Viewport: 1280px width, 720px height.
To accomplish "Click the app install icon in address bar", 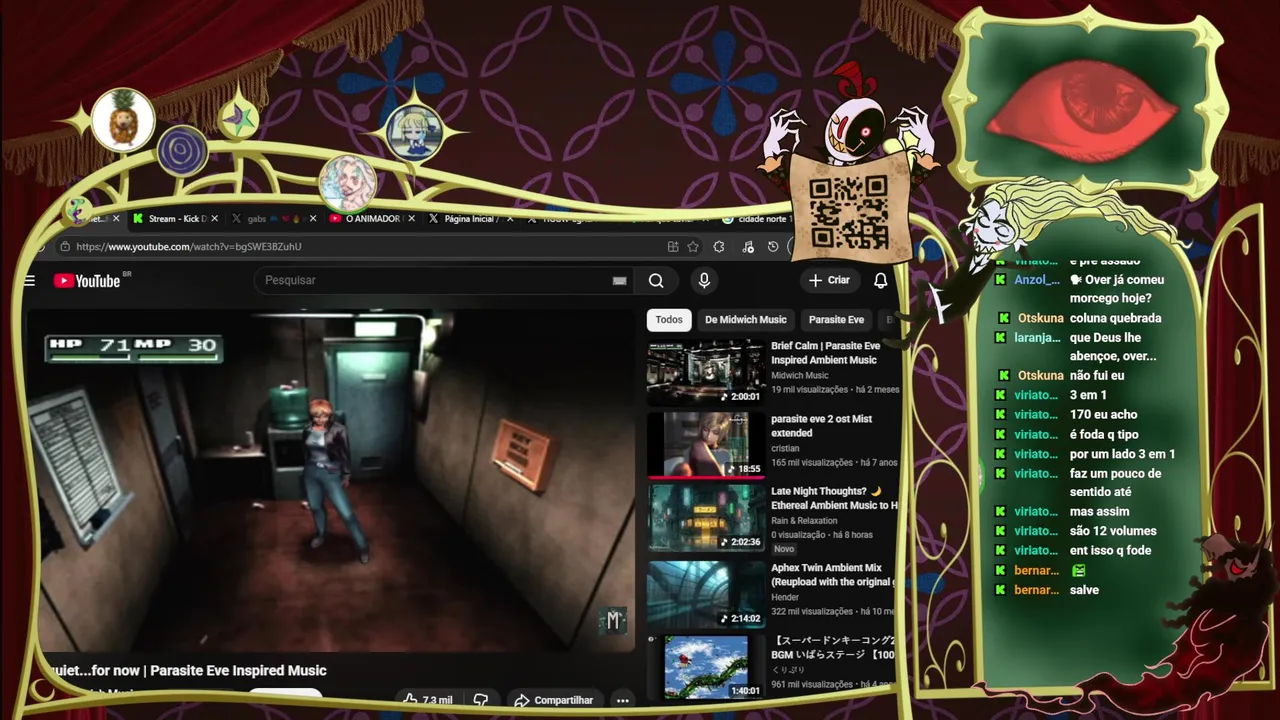I will click(x=673, y=247).
